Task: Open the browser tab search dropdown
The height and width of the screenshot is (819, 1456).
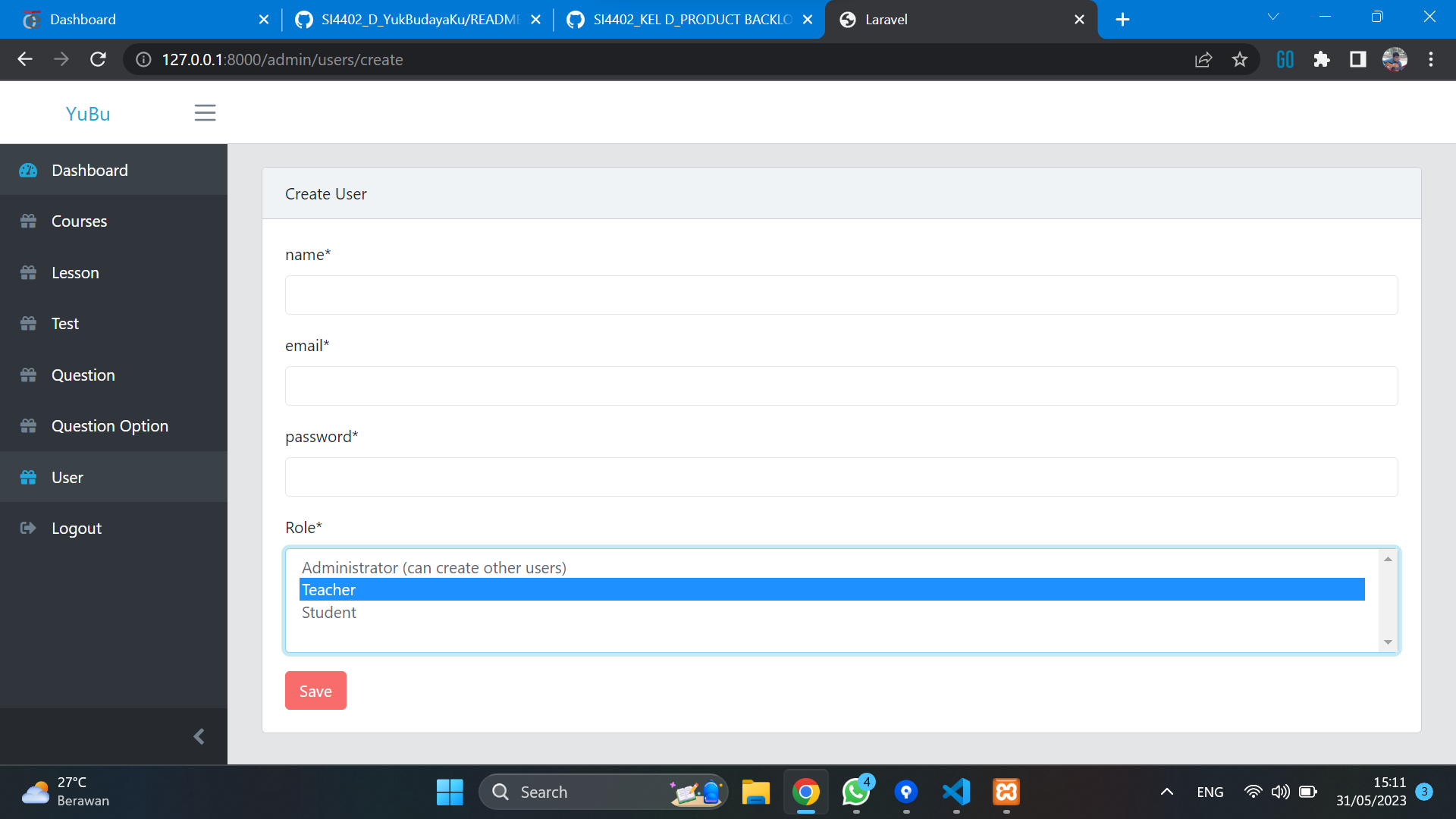Action: 1273,16
